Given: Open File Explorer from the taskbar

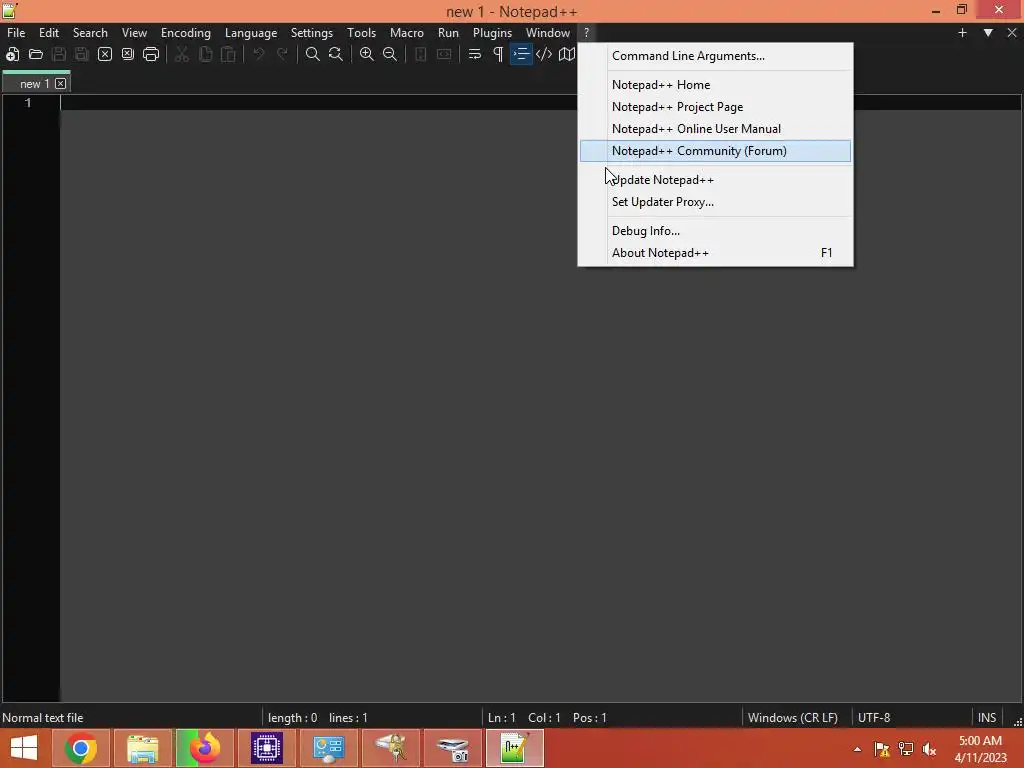Looking at the screenshot, I should (x=143, y=748).
